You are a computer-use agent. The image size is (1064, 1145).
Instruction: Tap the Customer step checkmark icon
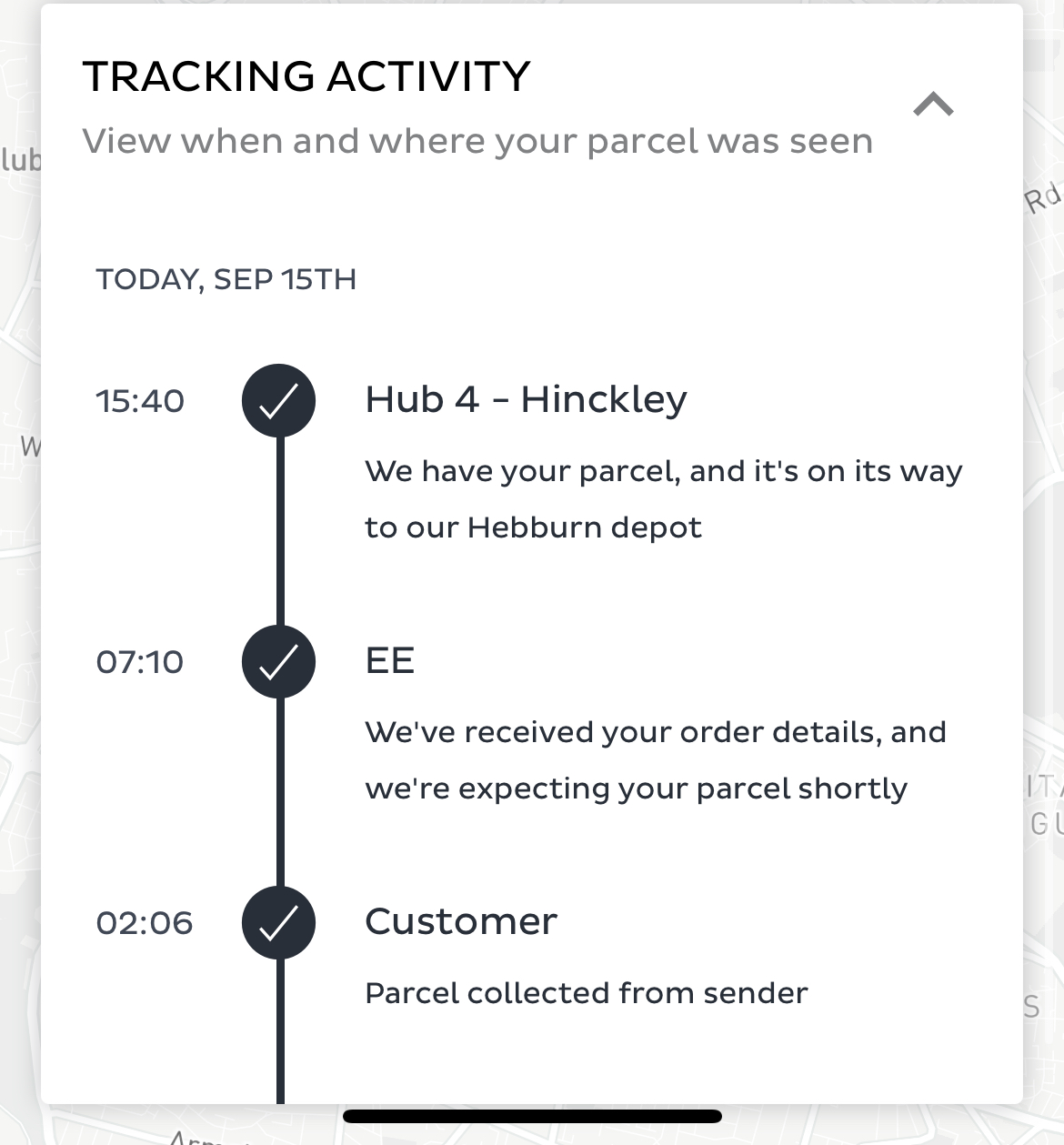point(278,923)
